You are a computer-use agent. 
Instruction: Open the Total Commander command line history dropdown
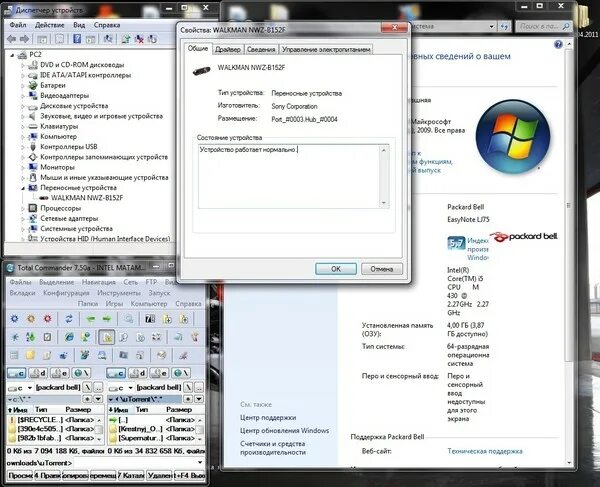(x=200, y=463)
